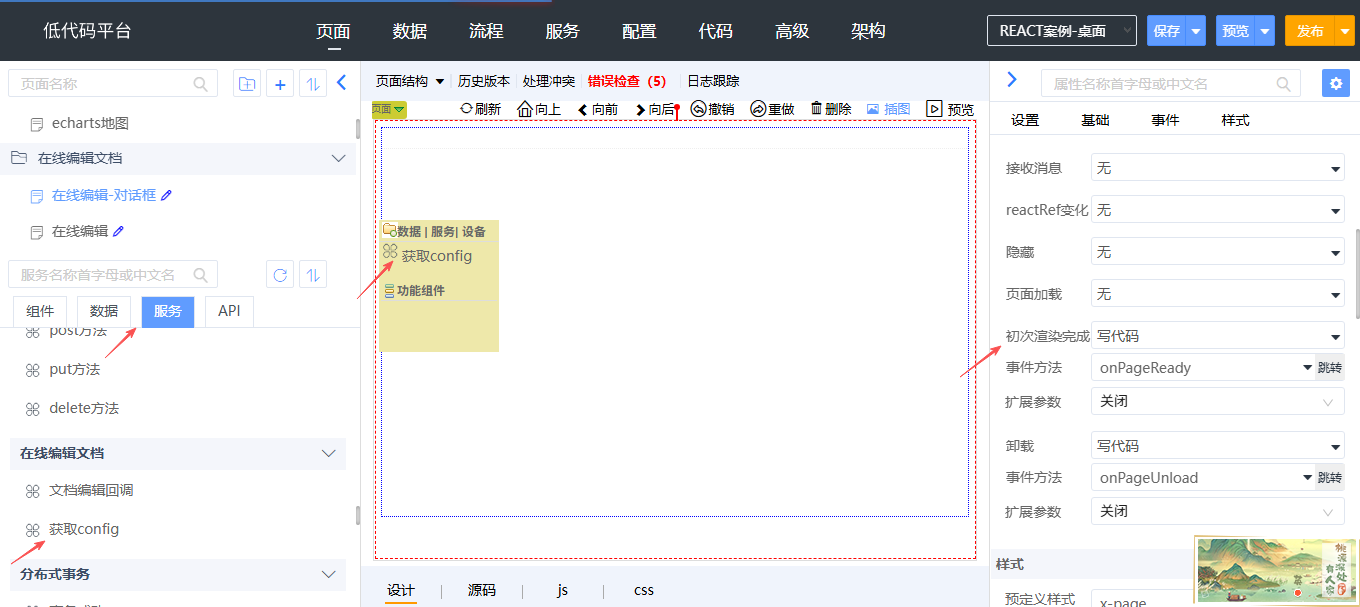This screenshot has width=1360, height=607.
Task: Open the properties settings gear icon
Action: click(1335, 83)
